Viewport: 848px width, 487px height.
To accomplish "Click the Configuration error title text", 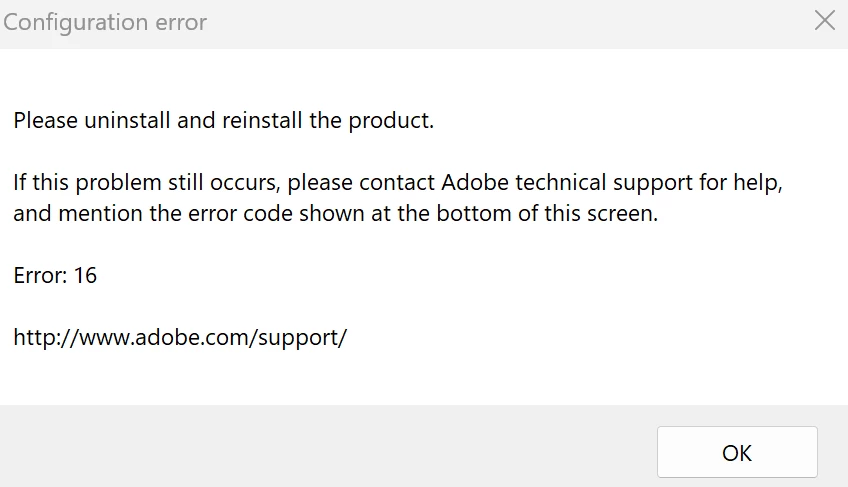I will [105, 22].
